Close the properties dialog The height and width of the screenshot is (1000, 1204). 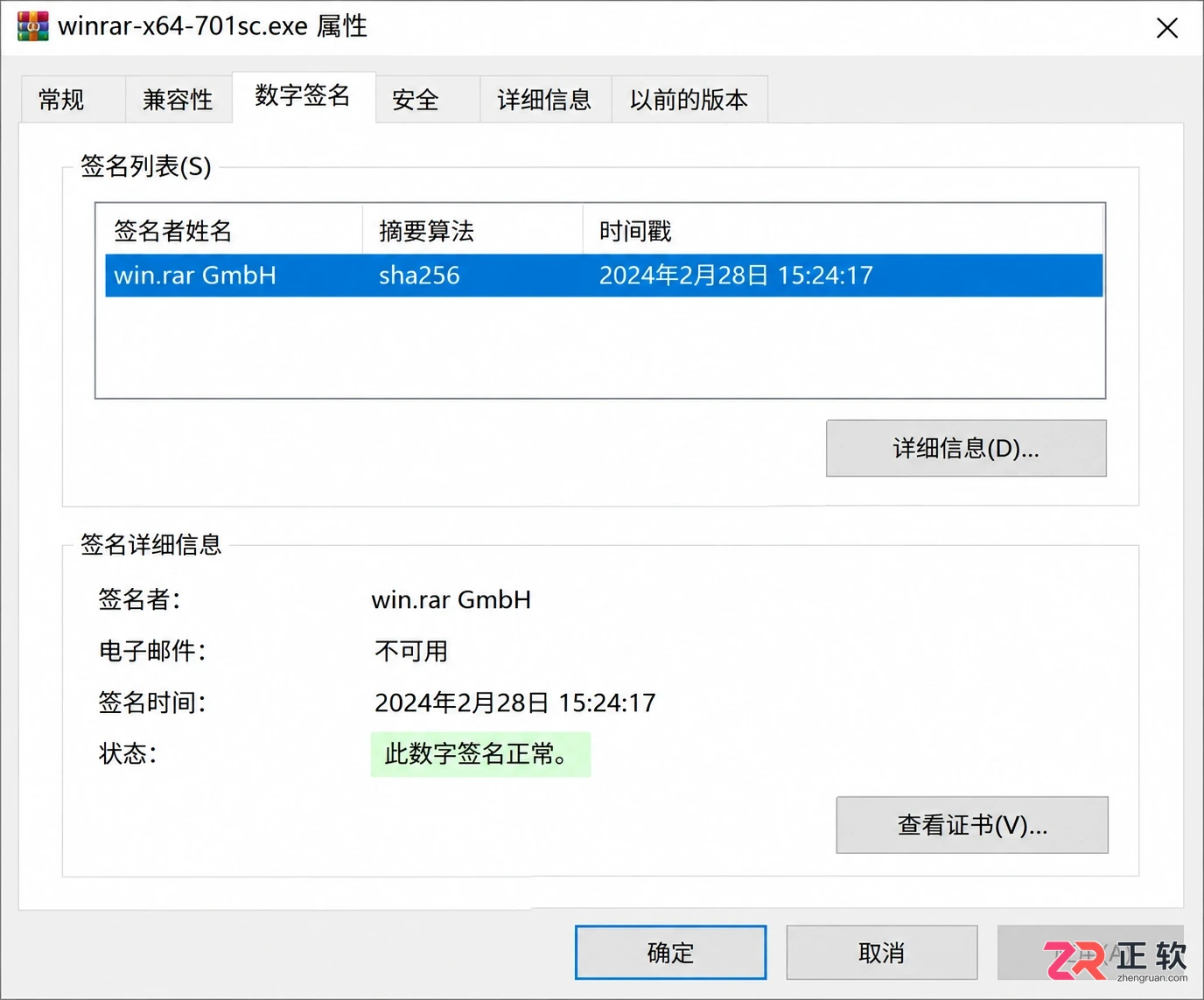pos(1167,28)
